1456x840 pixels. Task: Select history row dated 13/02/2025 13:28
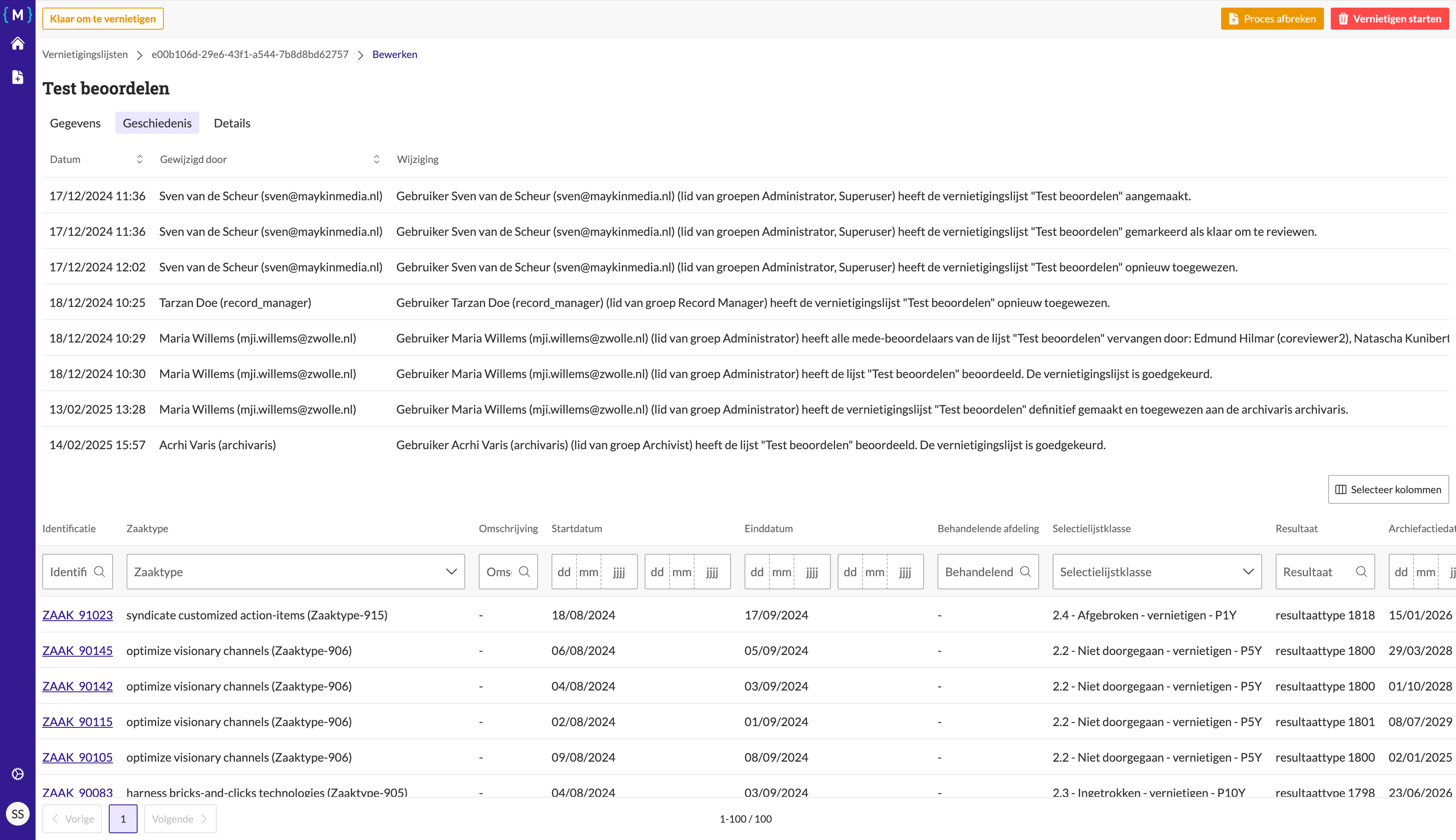pos(745,409)
